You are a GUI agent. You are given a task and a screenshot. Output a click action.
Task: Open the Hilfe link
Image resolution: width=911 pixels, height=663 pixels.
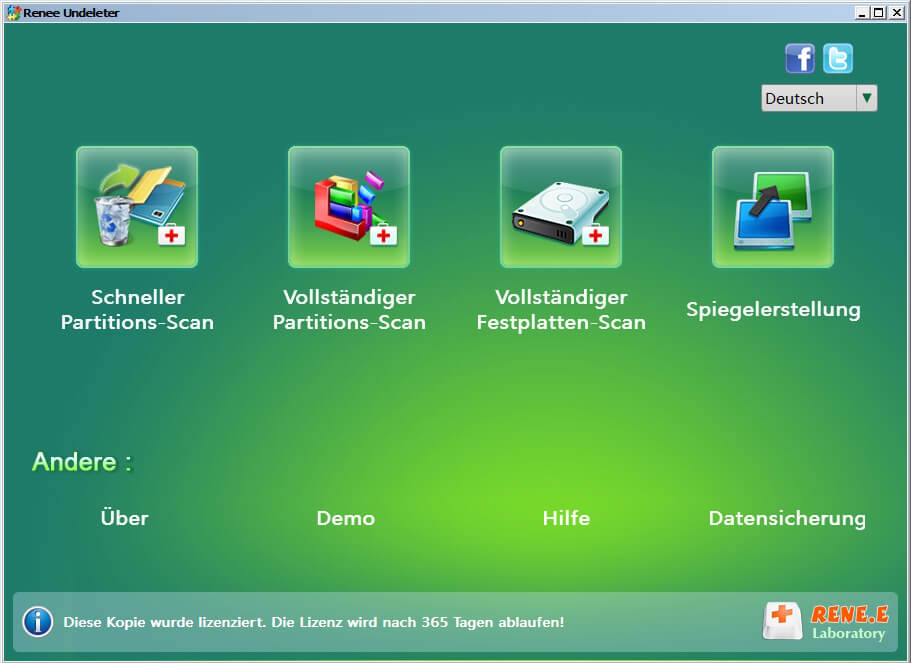566,518
